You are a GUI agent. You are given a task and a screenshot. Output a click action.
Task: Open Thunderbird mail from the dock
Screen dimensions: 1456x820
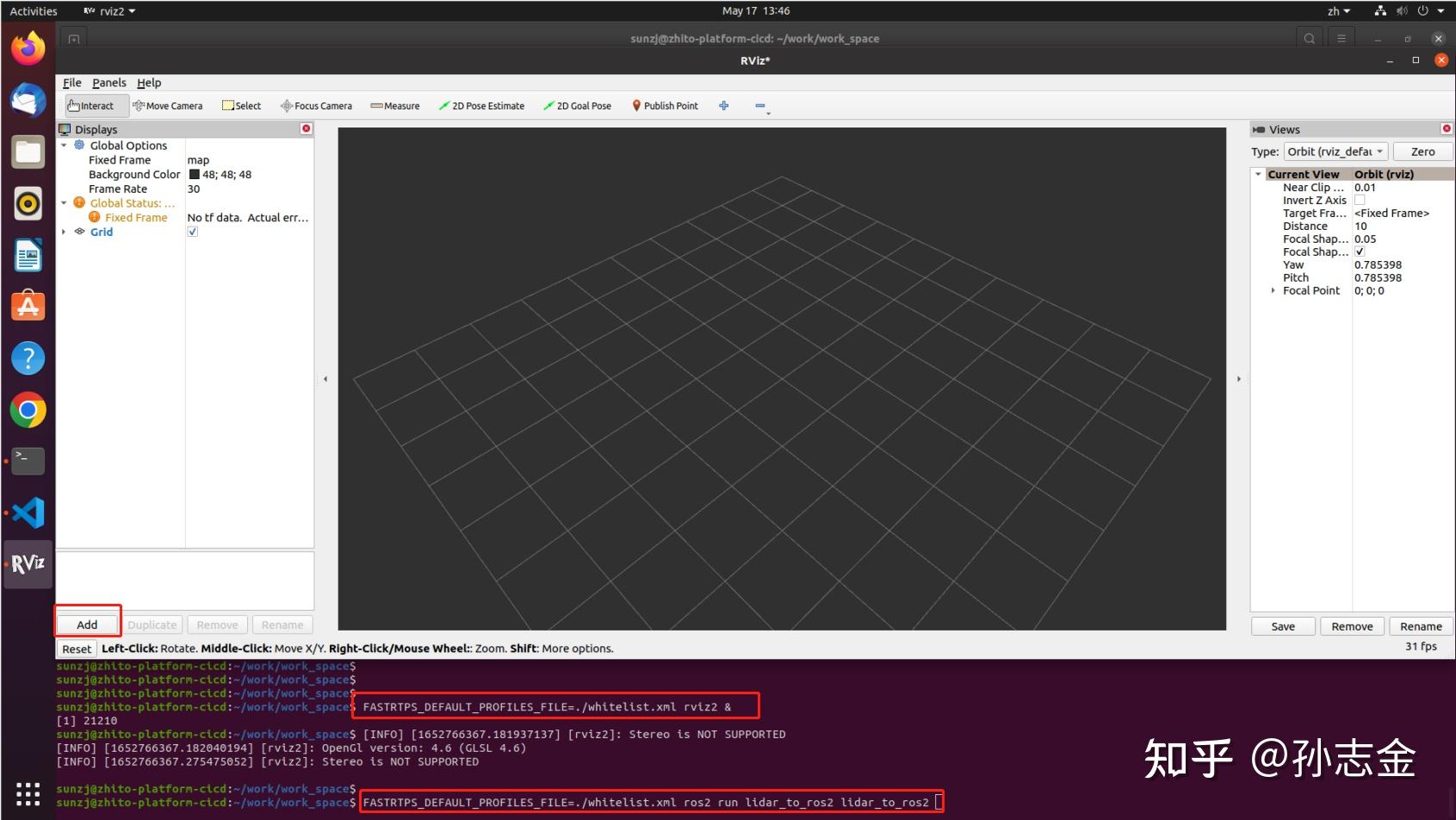tap(28, 100)
